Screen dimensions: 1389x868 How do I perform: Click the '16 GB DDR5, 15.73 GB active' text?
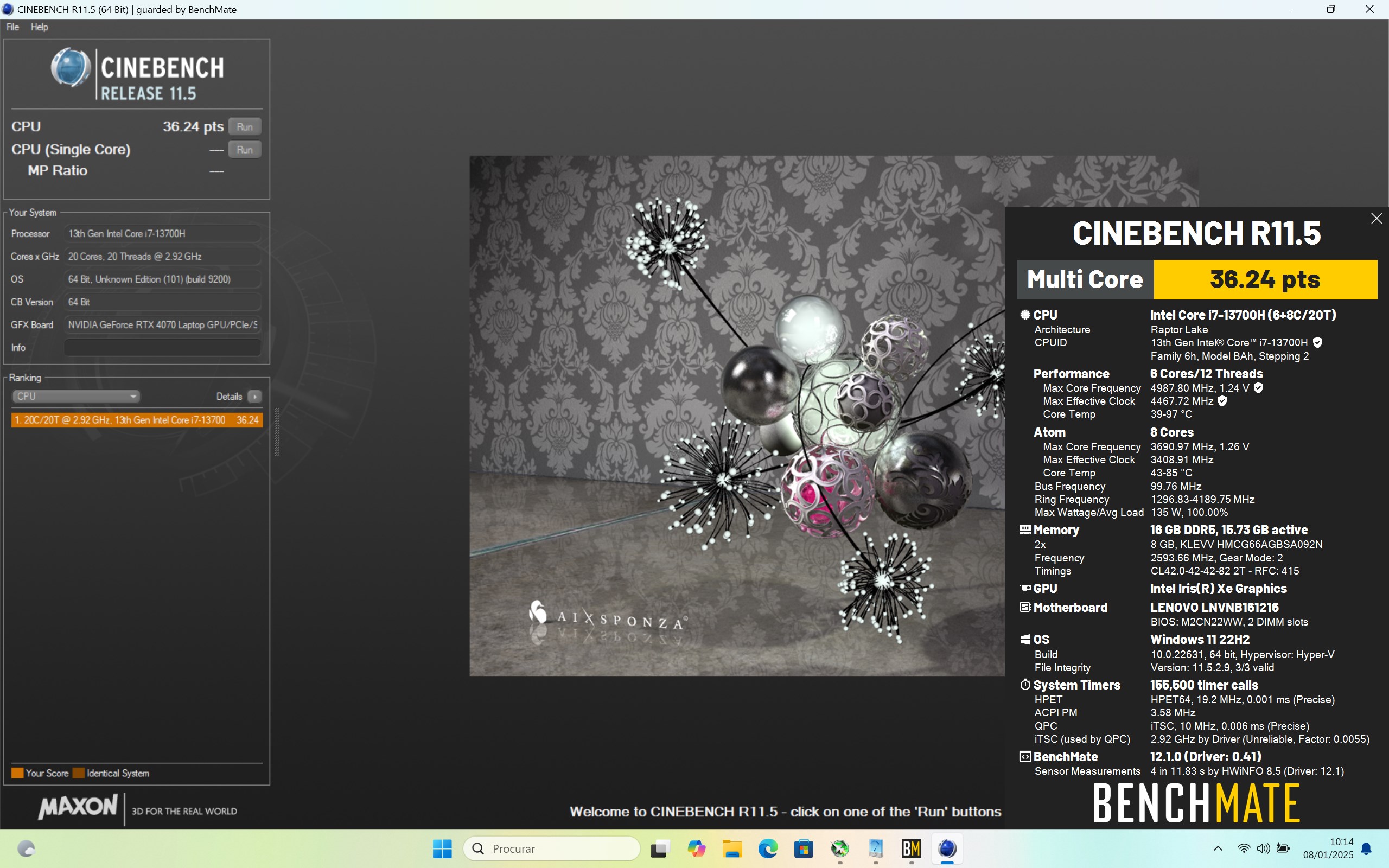pos(1229,530)
